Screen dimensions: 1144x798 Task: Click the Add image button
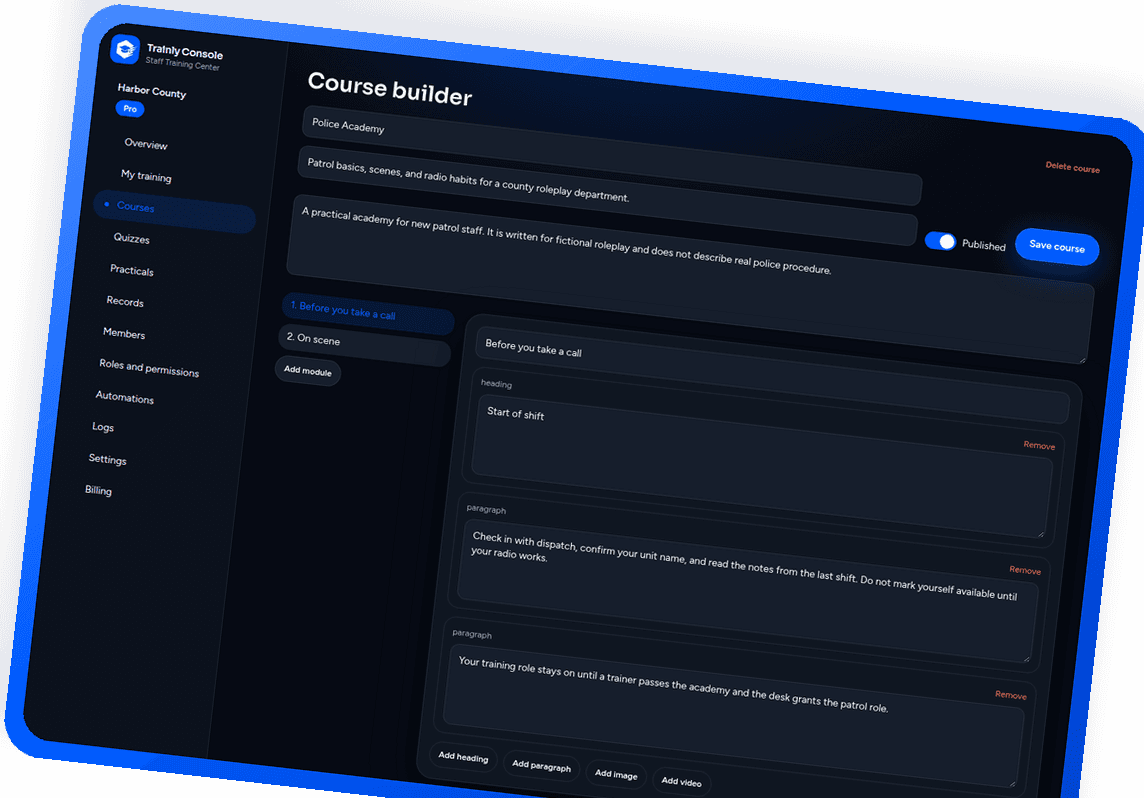[616, 774]
